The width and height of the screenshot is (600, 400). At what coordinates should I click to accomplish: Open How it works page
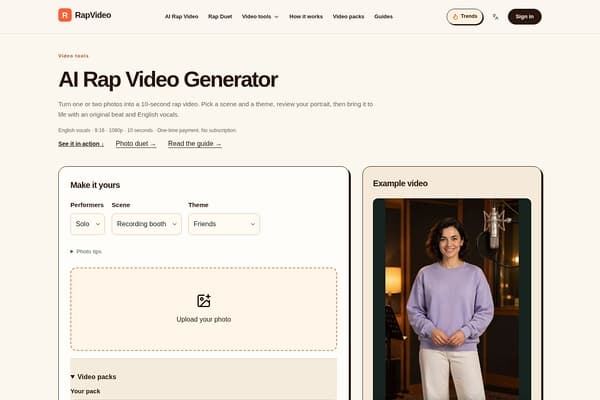[x=306, y=16]
